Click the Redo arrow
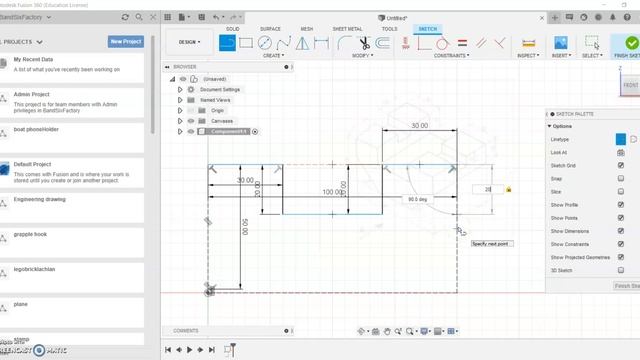640x360 pixels. tap(233, 17)
